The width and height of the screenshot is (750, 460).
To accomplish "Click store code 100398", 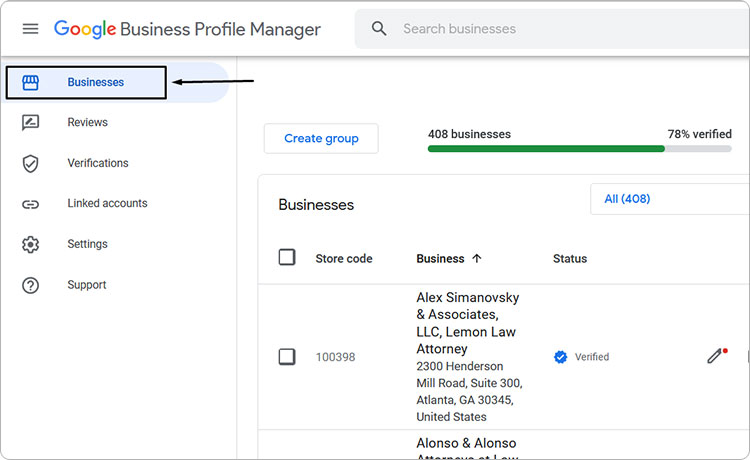I will 335,357.
